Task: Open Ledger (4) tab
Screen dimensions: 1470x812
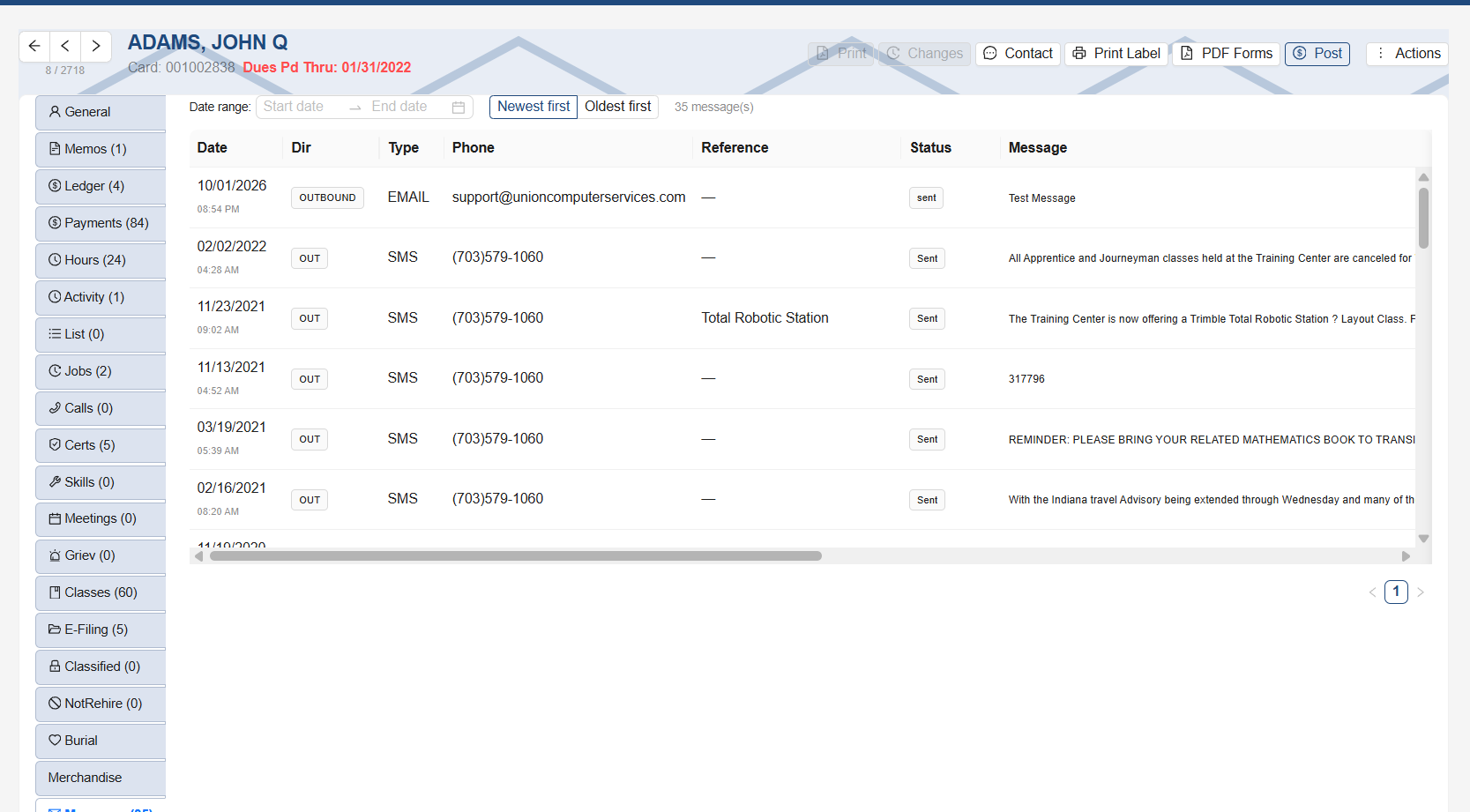Action: (x=101, y=186)
